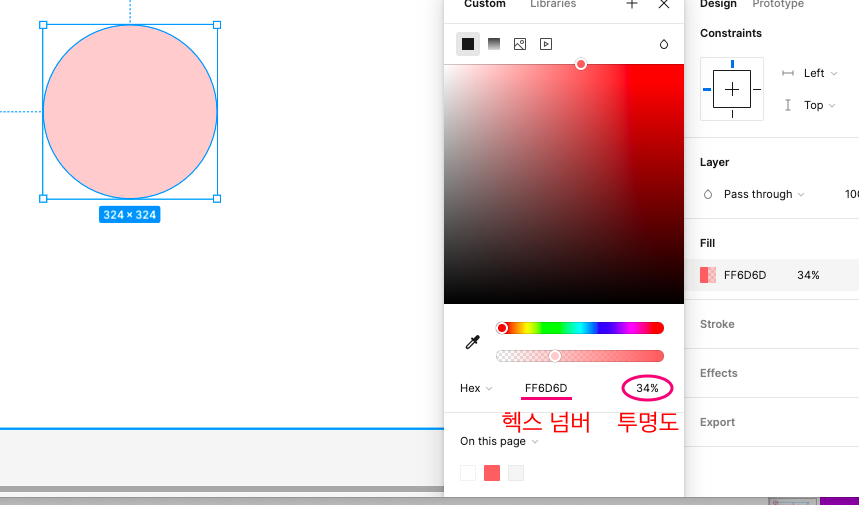Click the Fill section header
The height and width of the screenshot is (505, 859).
pos(707,243)
